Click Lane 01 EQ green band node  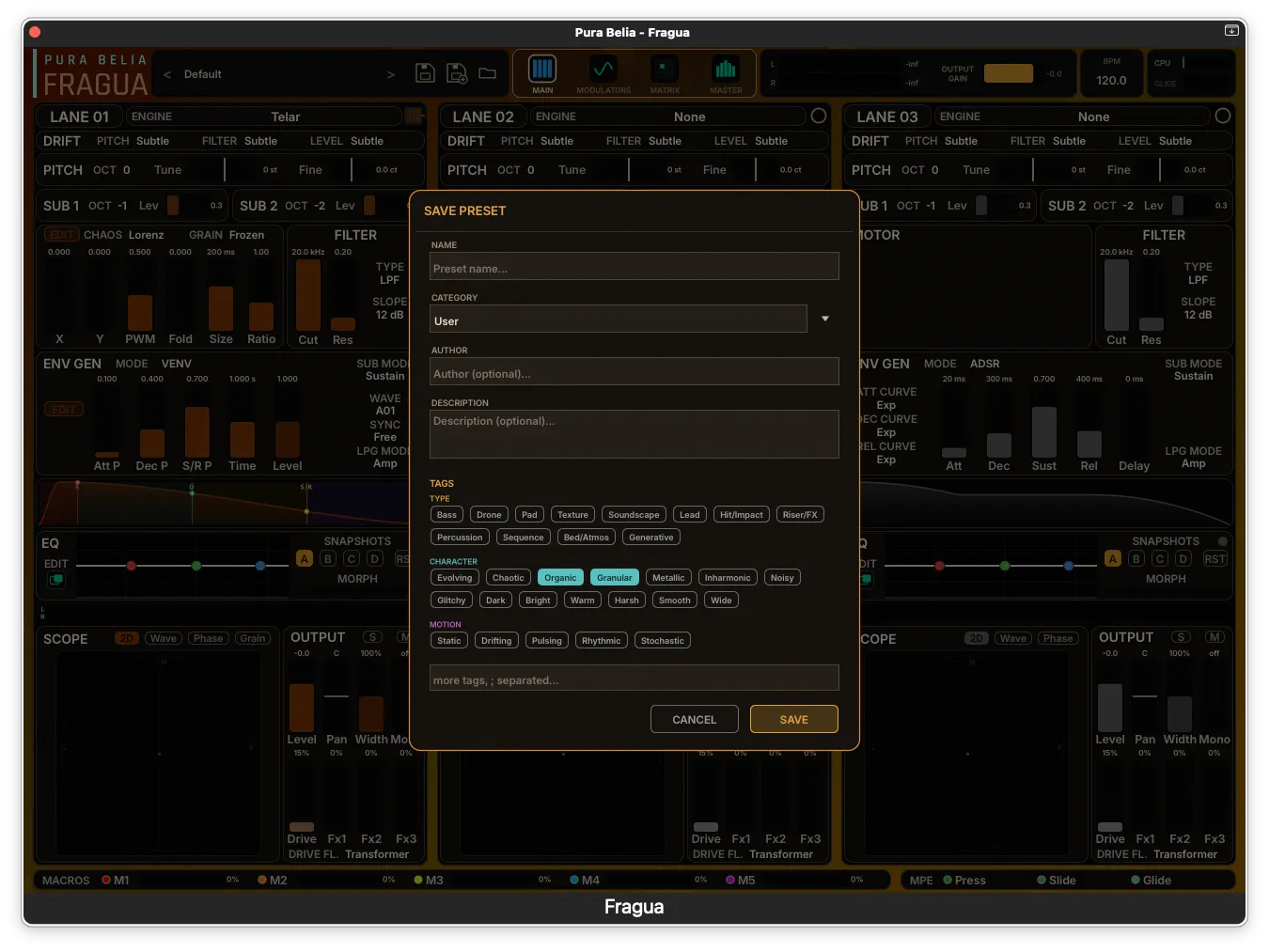(x=196, y=566)
